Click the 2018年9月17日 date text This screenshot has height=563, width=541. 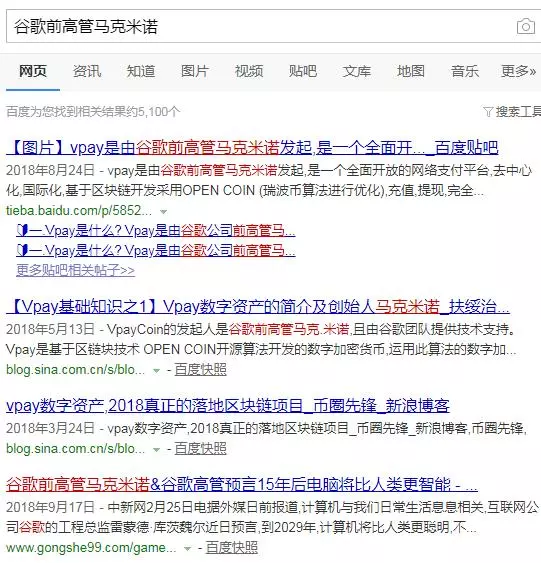tap(50, 507)
